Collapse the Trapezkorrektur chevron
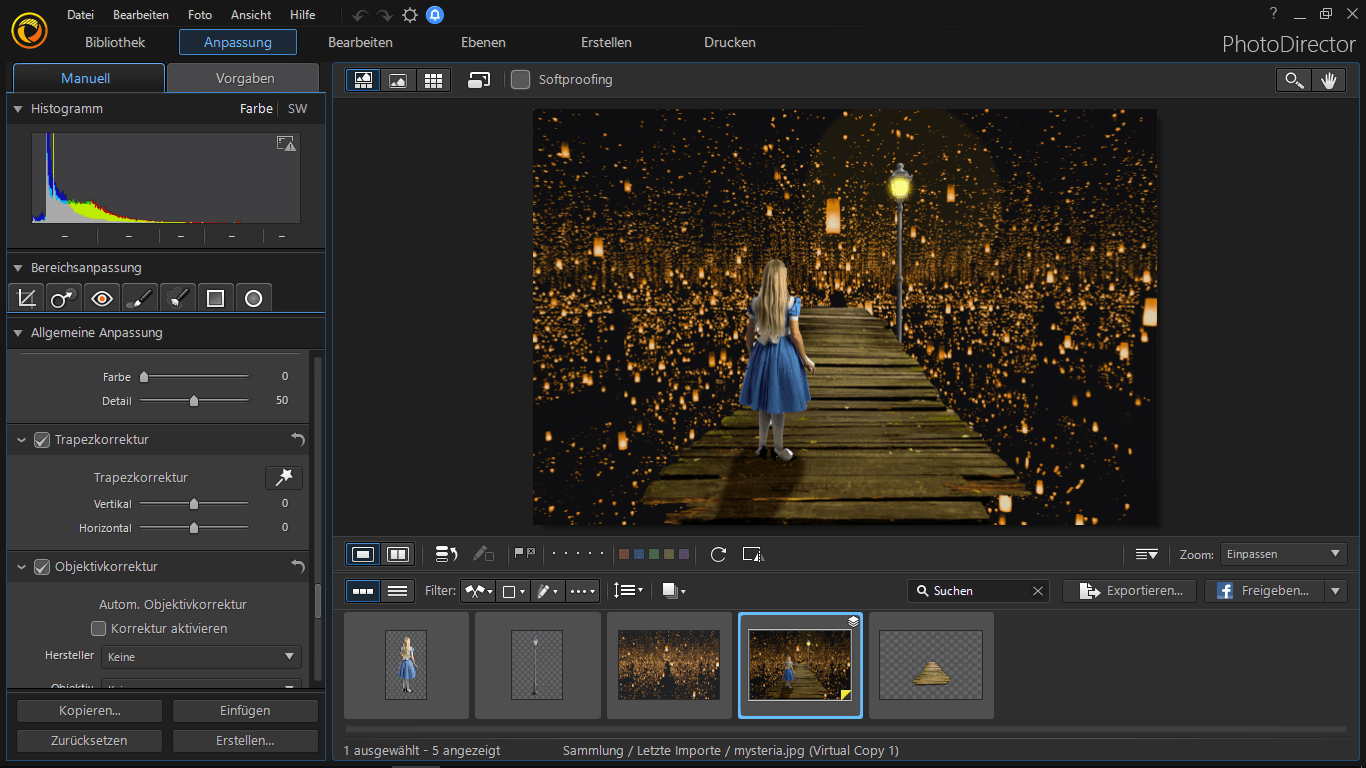Image resolution: width=1366 pixels, height=768 pixels. 22,440
